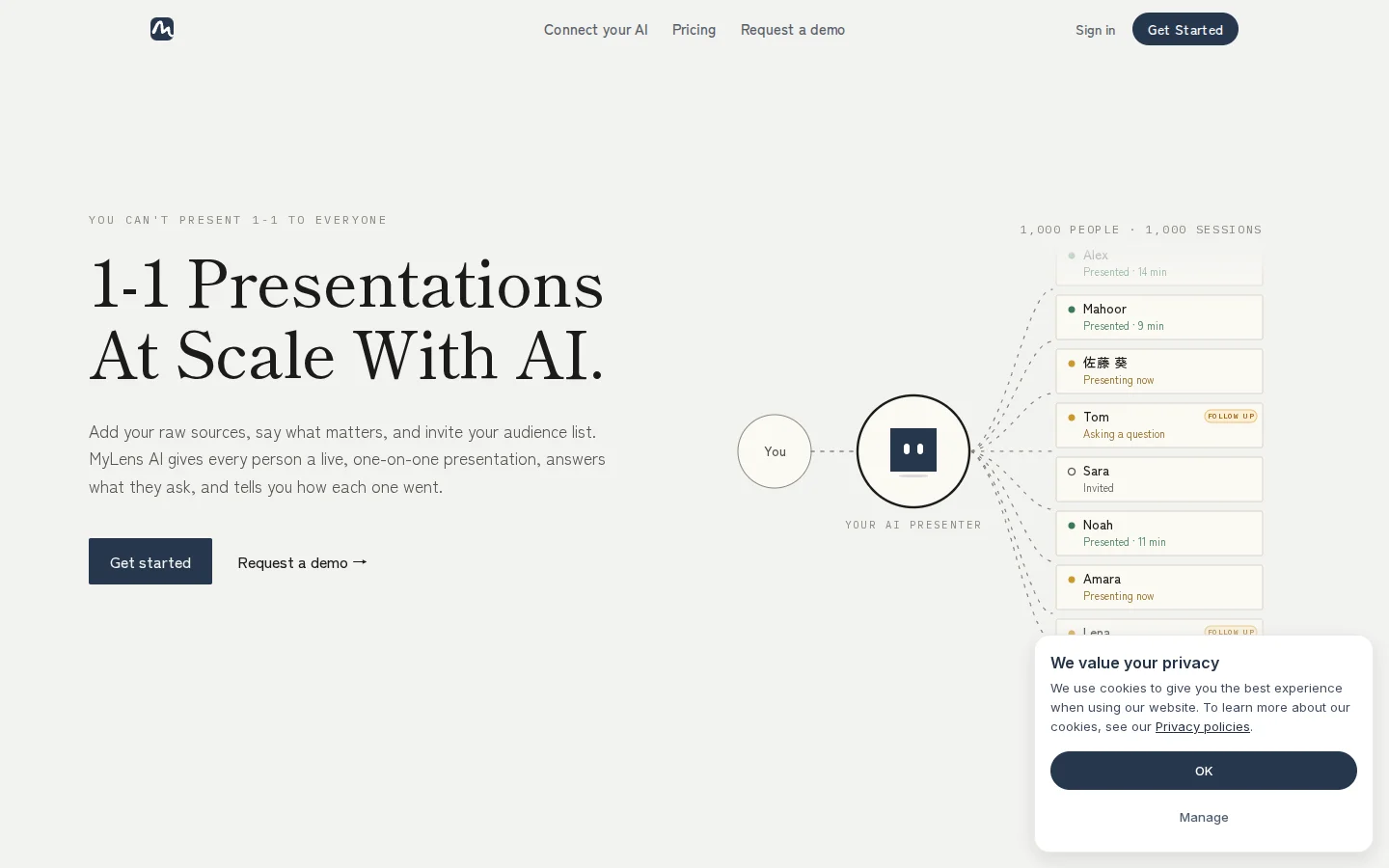
Task: Select Request a demo in navigation
Action: (x=793, y=30)
